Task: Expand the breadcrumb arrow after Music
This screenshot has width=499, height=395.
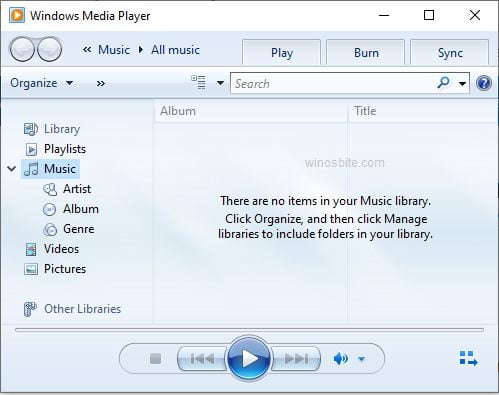Action: tap(141, 50)
